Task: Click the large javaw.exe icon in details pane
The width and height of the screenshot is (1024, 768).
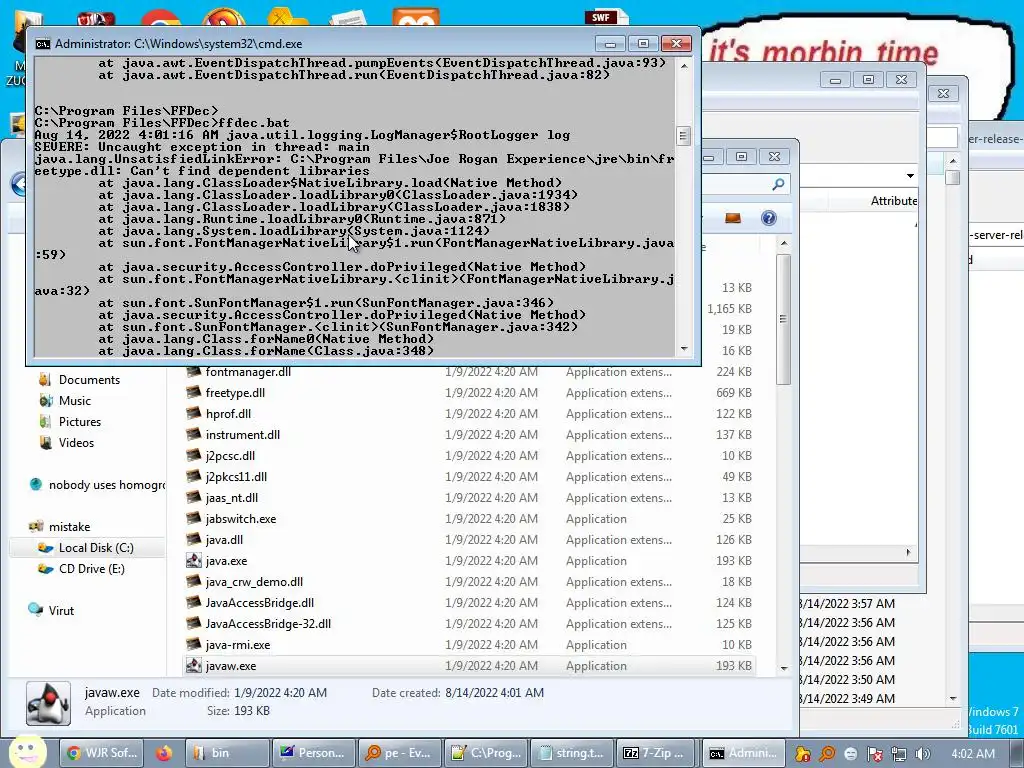Action: [48, 703]
